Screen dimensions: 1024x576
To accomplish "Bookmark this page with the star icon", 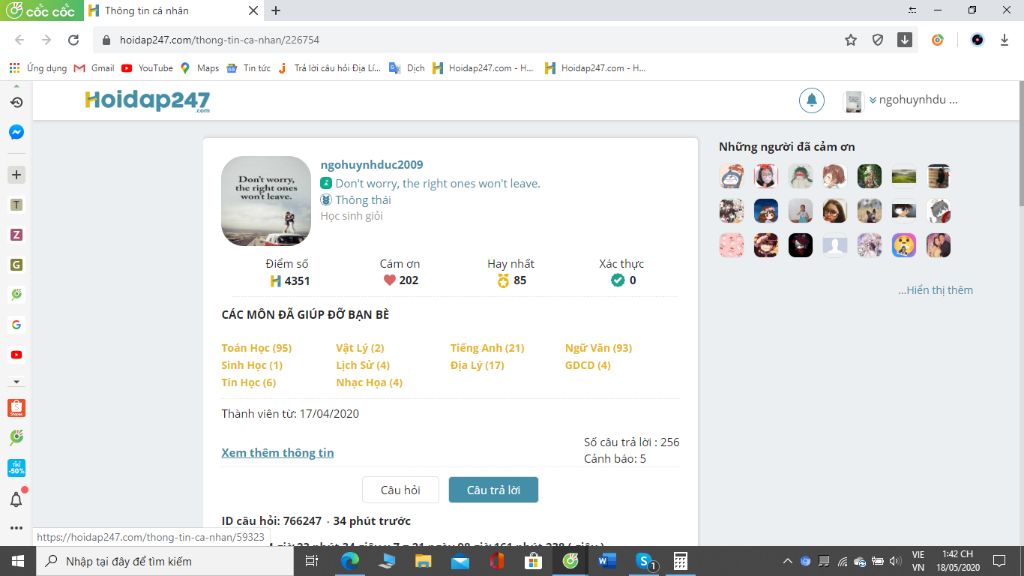I will pos(850,40).
